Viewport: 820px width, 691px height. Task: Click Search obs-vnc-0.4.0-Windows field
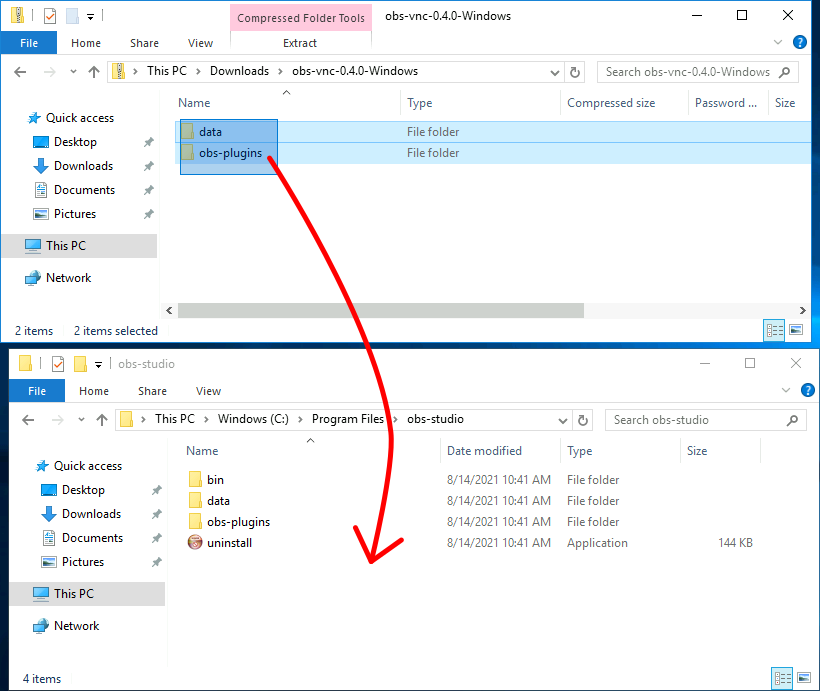[x=698, y=72]
